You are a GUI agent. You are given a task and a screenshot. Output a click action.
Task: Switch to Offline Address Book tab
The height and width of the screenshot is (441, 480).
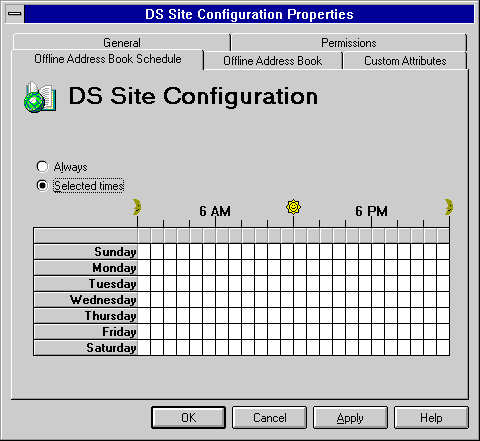tap(273, 61)
